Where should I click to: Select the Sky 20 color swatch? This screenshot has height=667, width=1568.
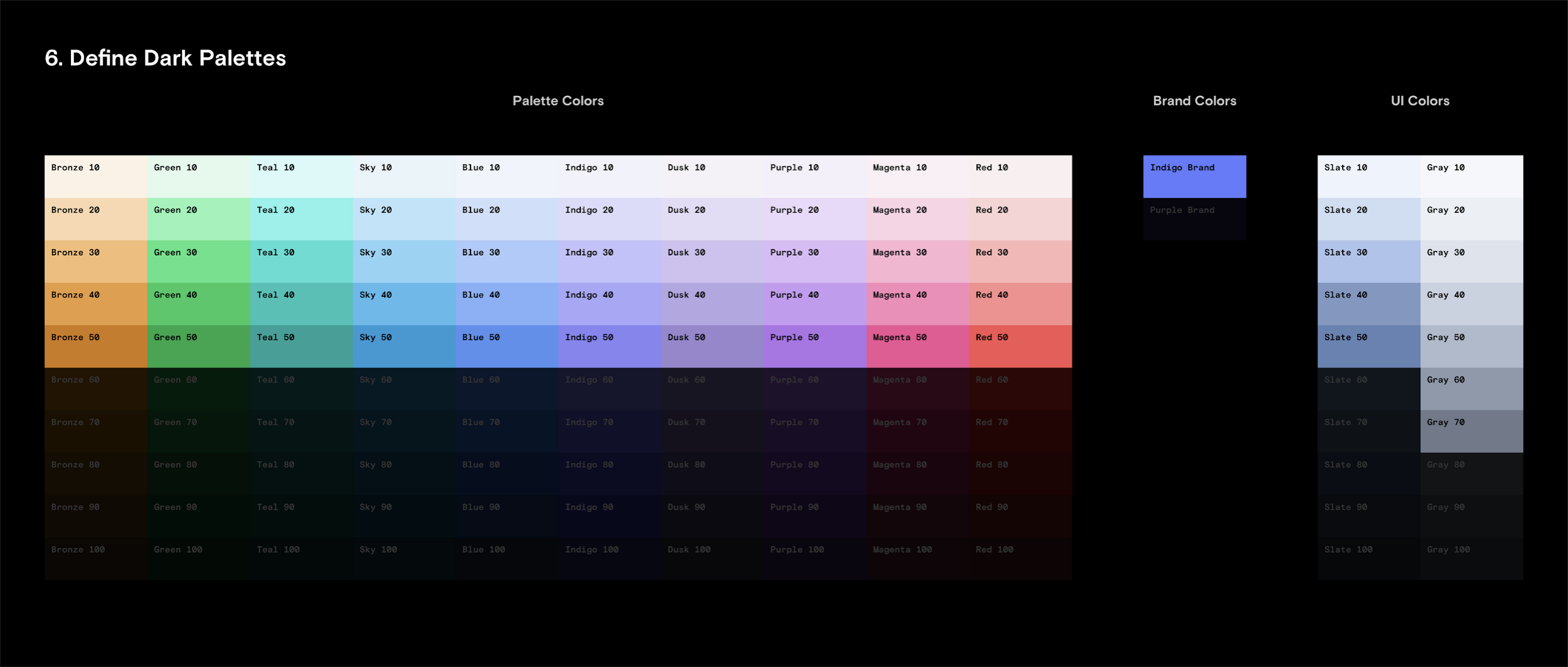coord(404,218)
